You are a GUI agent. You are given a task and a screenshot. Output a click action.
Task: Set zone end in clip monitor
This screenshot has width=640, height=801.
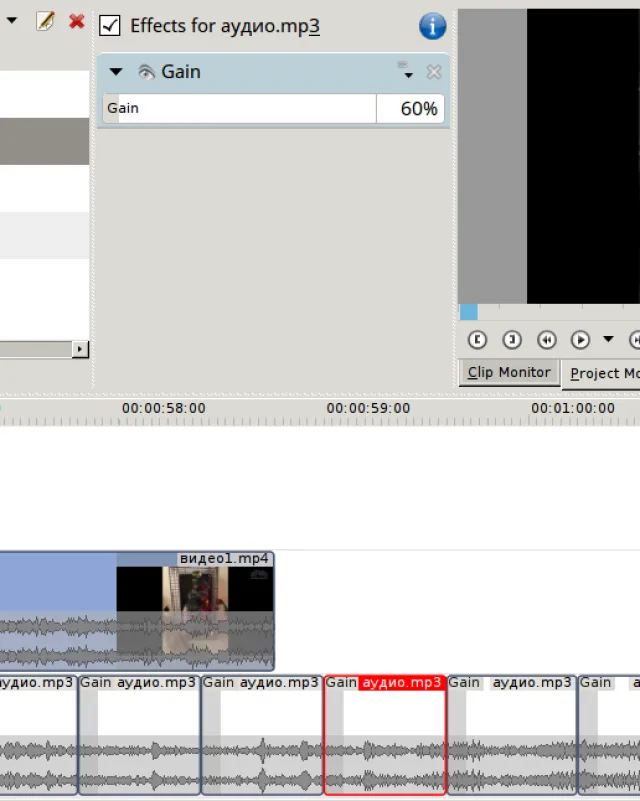pos(512,340)
